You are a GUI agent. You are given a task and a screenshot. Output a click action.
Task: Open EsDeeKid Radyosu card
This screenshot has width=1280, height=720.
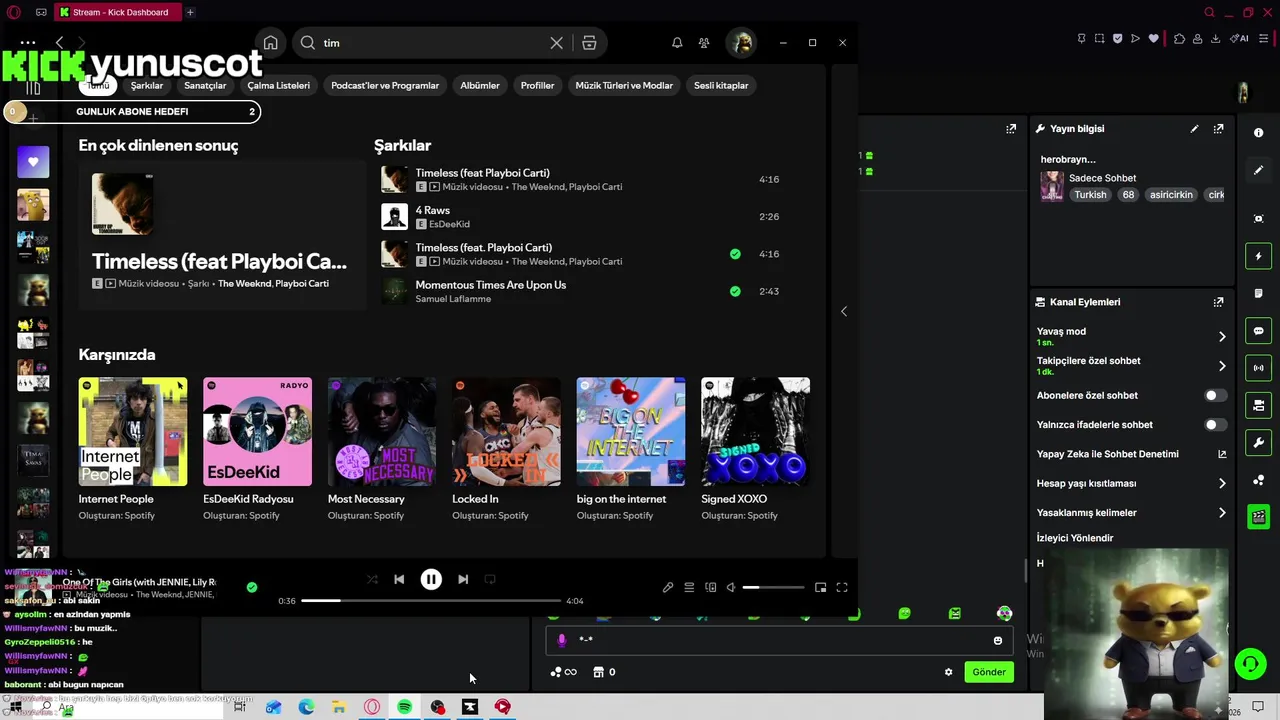coord(257,449)
